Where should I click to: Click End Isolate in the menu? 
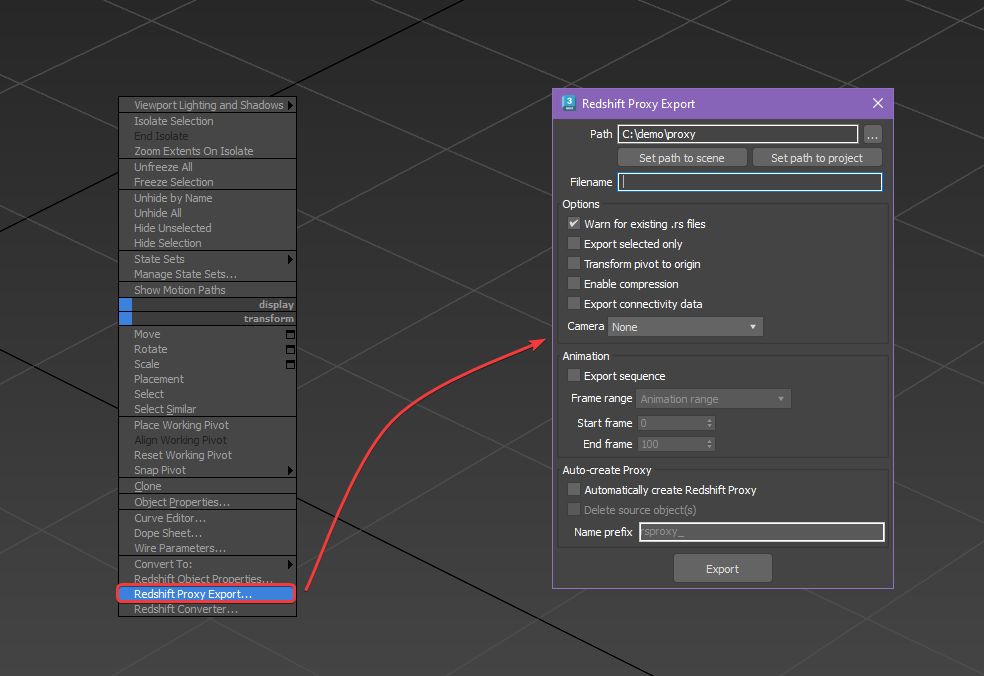click(207, 136)
